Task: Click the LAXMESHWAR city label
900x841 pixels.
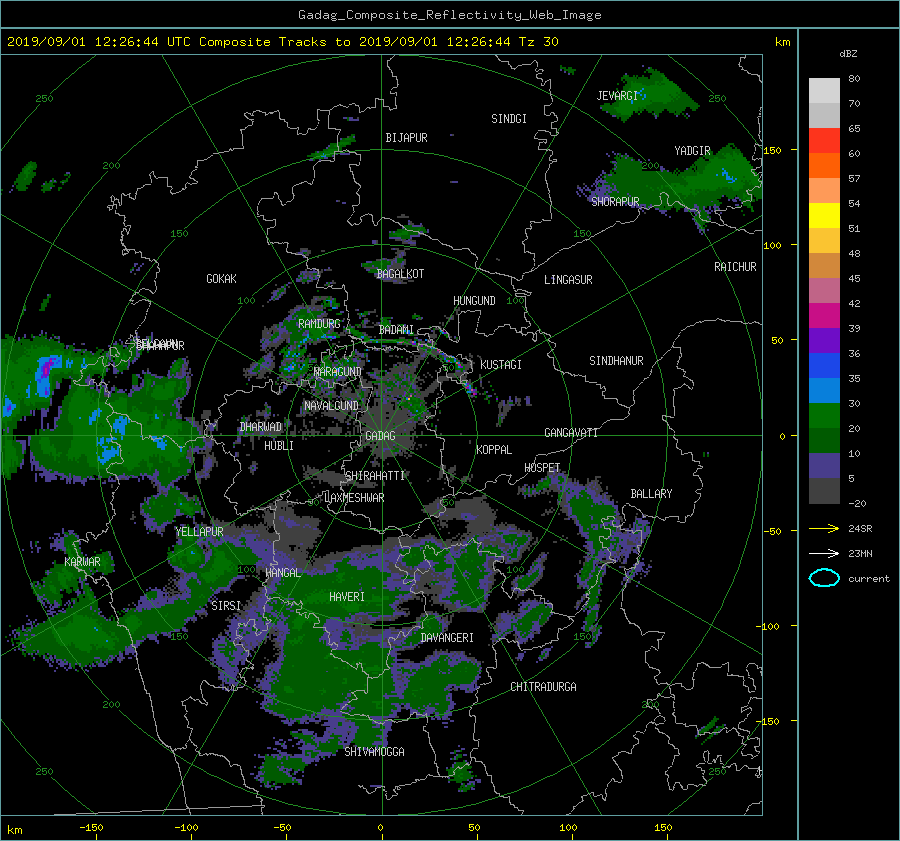Action: coord(354,498)
